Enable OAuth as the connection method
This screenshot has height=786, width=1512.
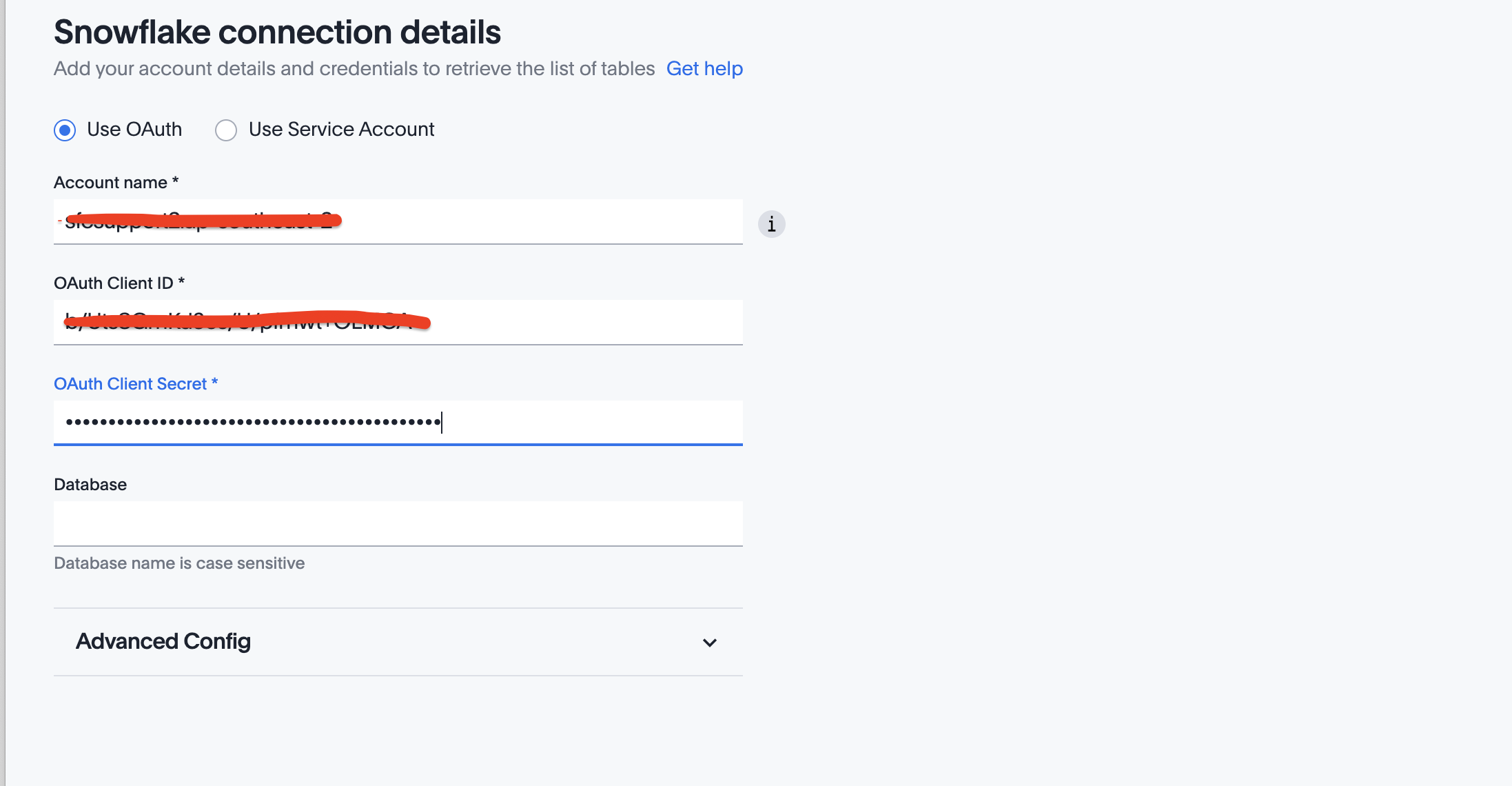coord(64,130)
